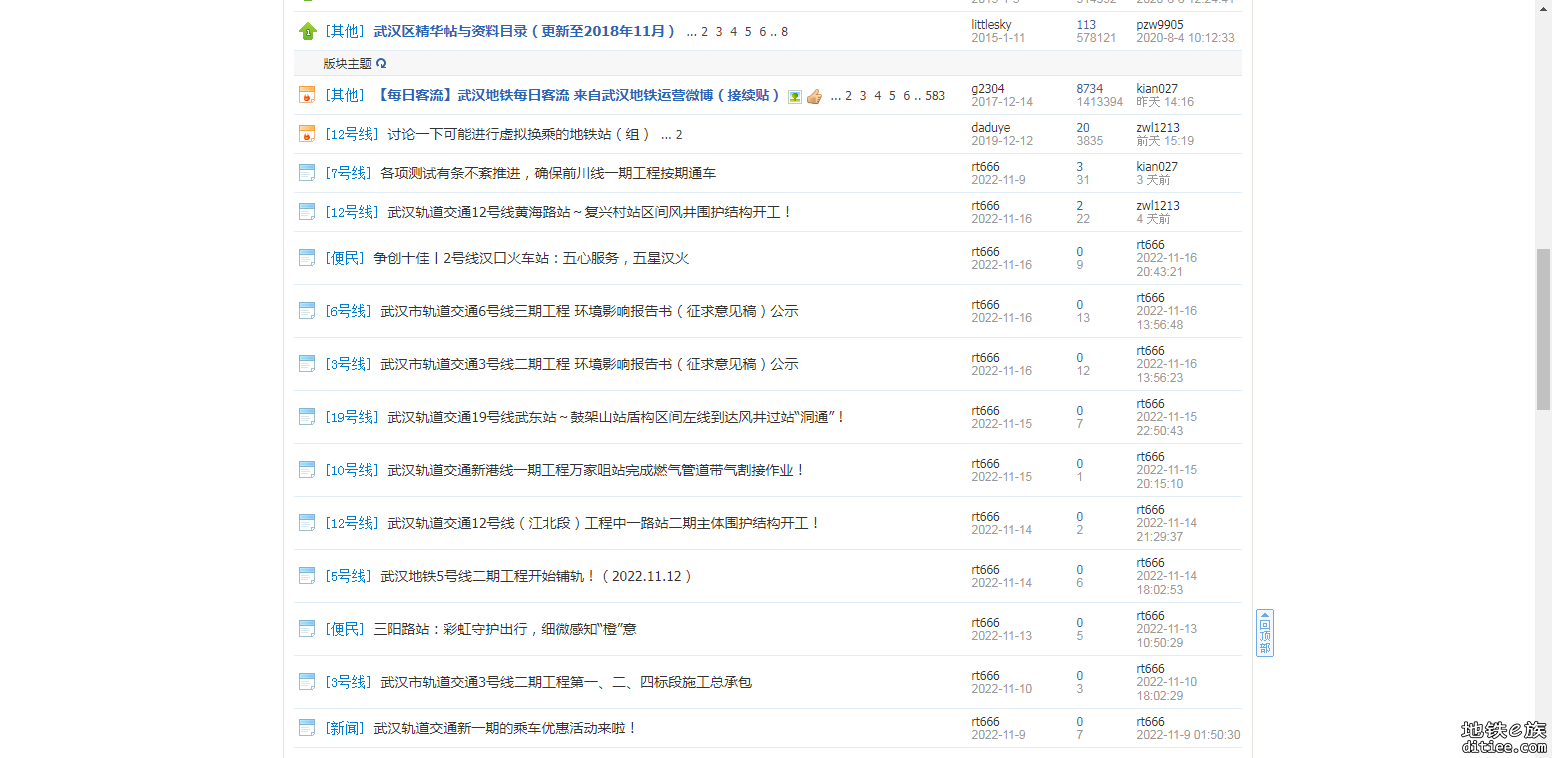Click the thread icon for 乘车优惠活动来啦
This screenshot has height=758, width=1552.
click(307, 728)
